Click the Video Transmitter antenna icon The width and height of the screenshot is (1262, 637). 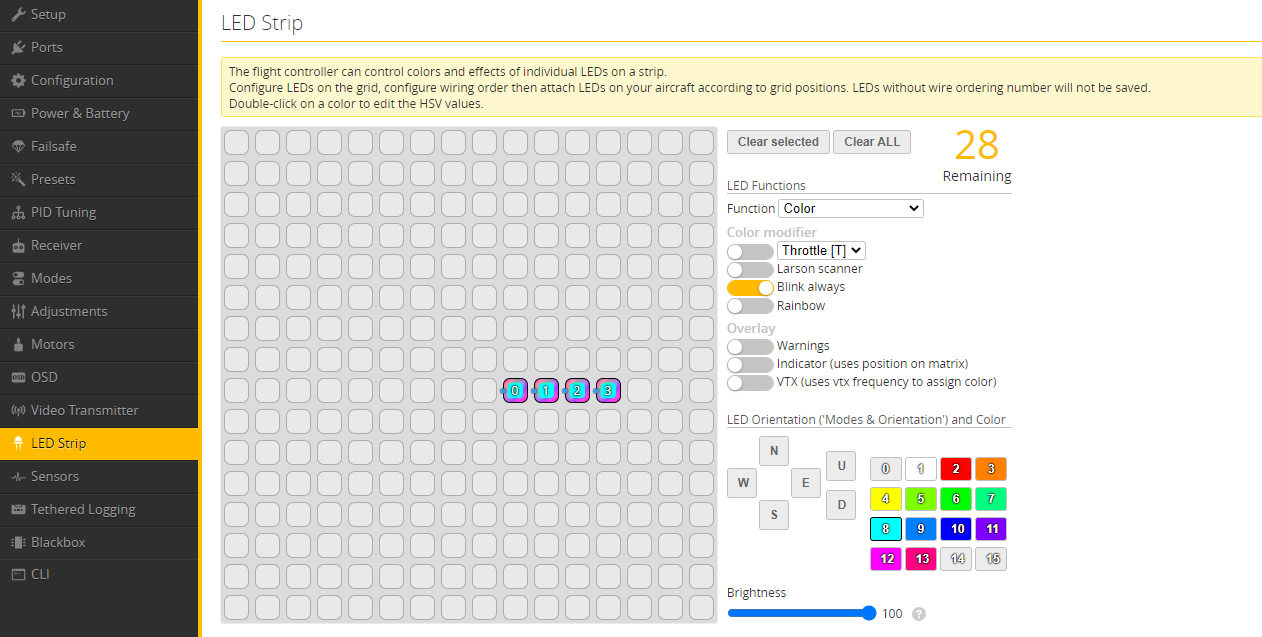click(x=18, y=410)
